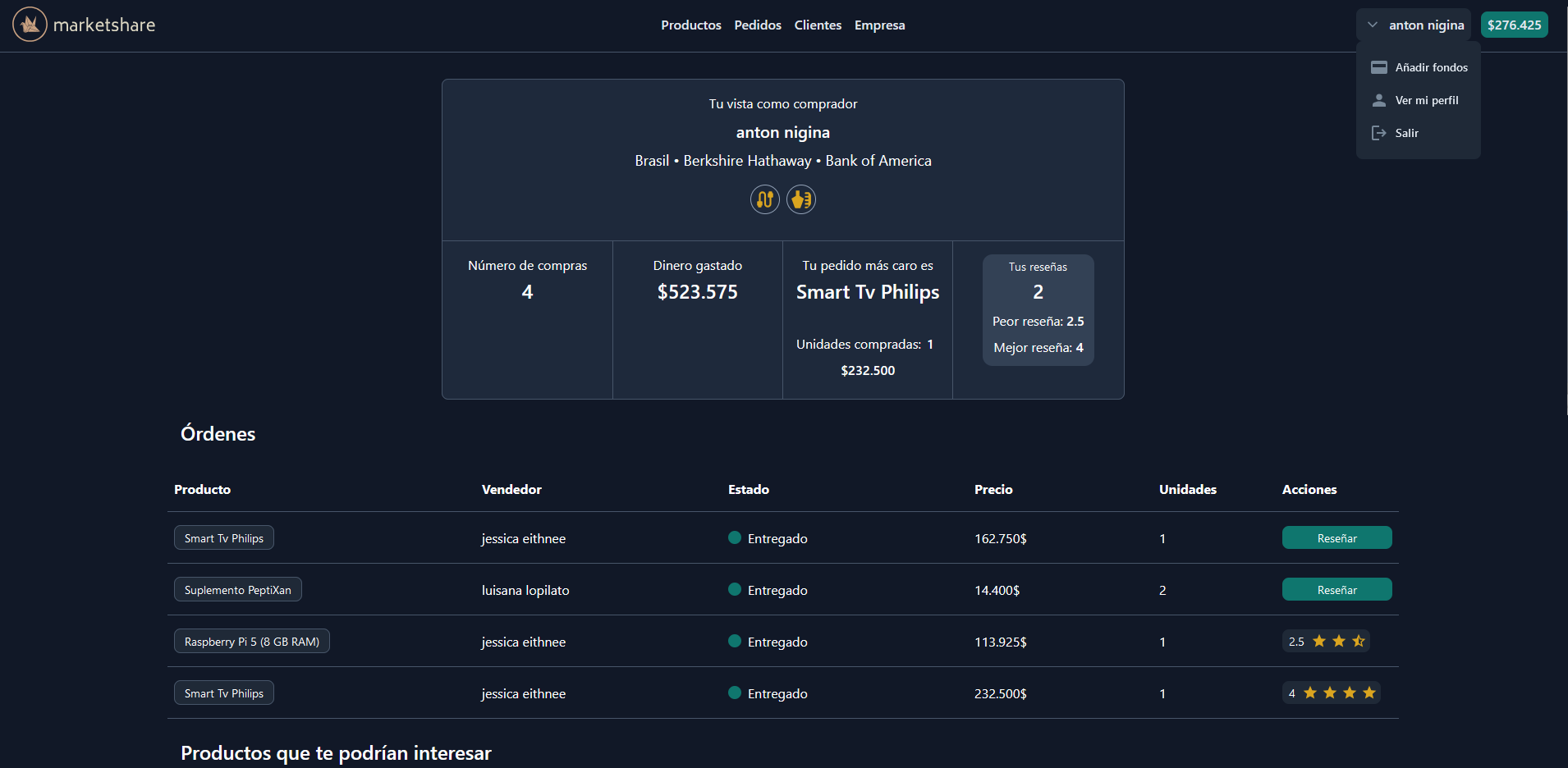Screen dimensions: 1568x768
Task: Click Productos que te podrían interesar heading
Action: (336, 752)
